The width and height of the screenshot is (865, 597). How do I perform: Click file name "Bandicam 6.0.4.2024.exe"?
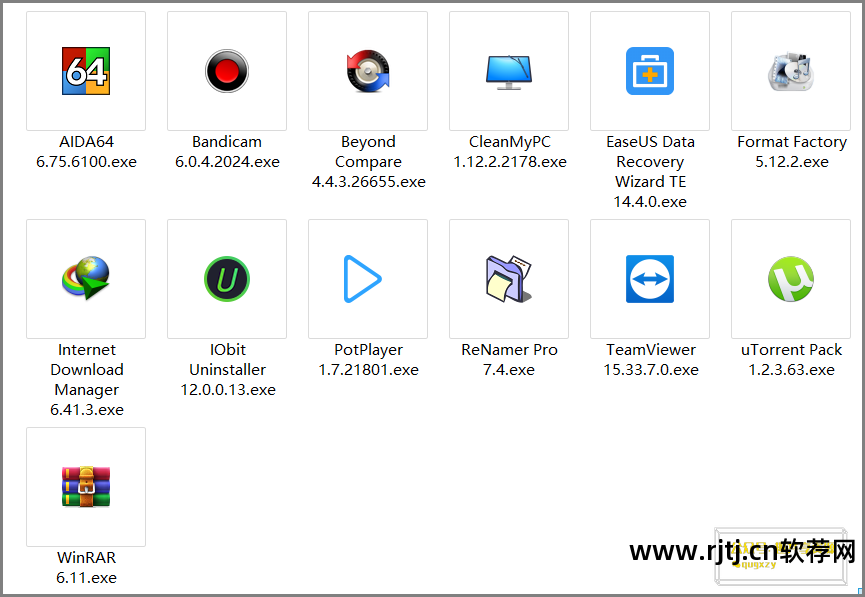227,152
